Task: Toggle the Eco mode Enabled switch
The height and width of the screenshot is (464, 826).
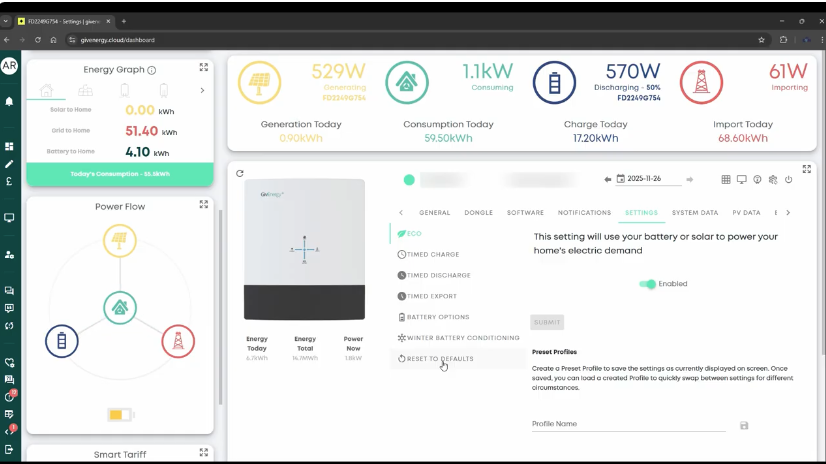Action: point(648,284)
